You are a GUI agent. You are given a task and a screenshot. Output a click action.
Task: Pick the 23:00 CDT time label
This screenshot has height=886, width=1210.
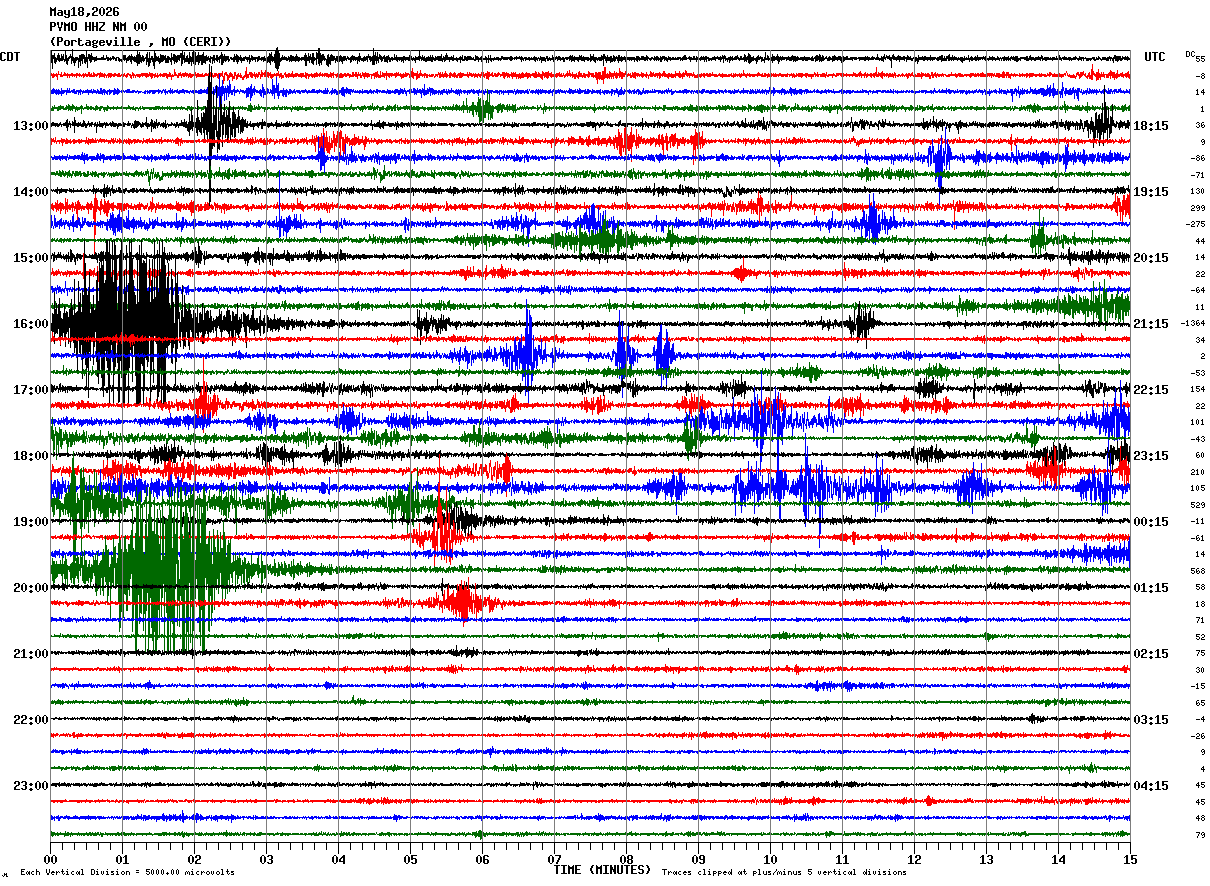pyautogui.click(x=30, y=786)
